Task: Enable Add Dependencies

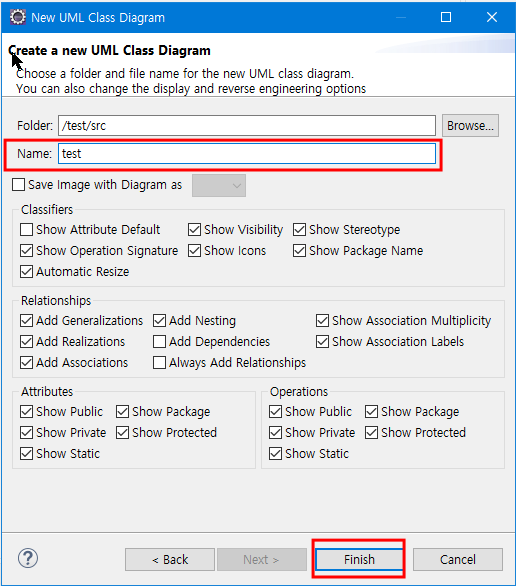Action: pyautogui.click(x=160, y=342)
